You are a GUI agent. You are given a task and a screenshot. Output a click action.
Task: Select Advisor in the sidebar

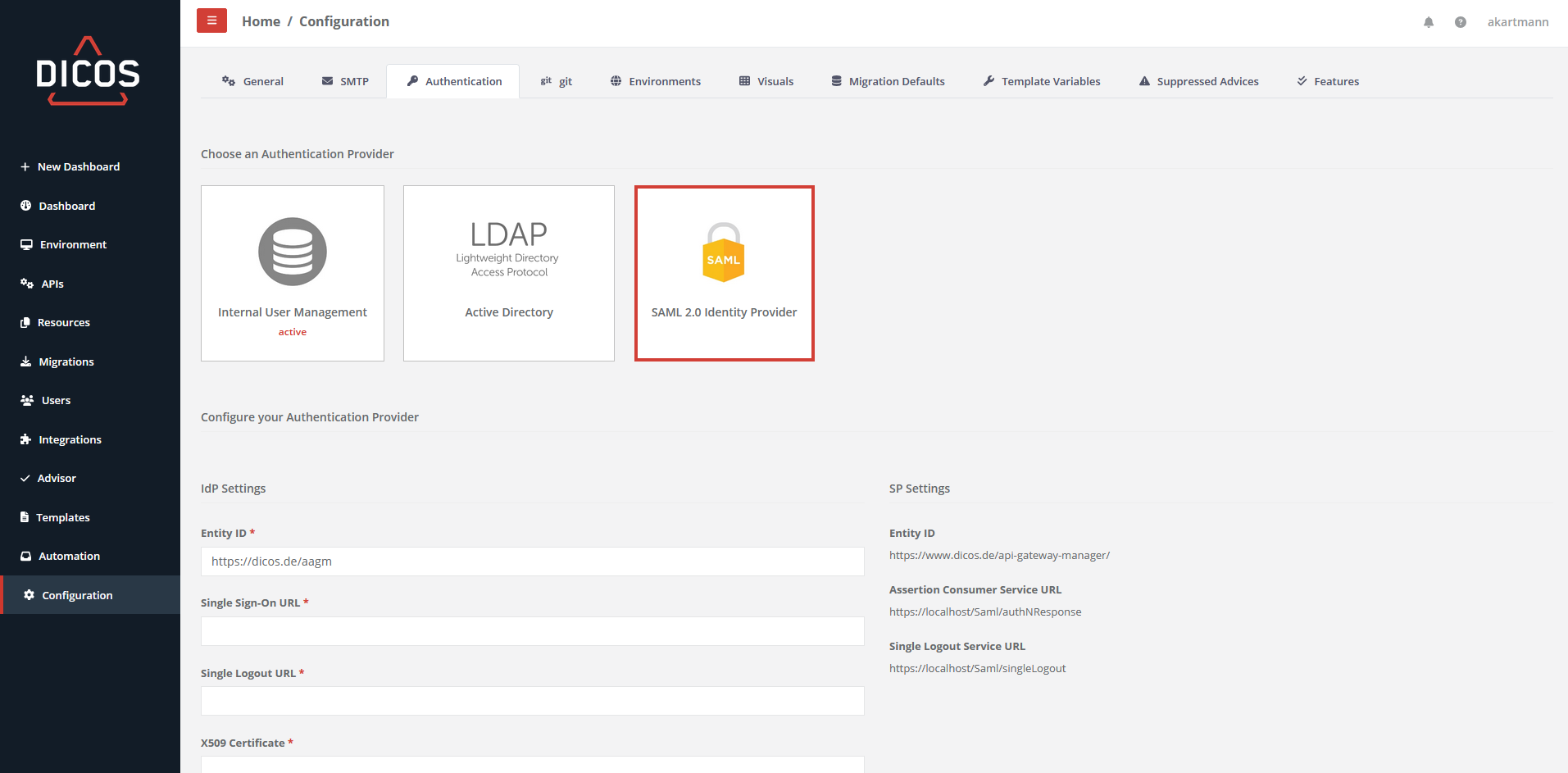tap(57, 478)
